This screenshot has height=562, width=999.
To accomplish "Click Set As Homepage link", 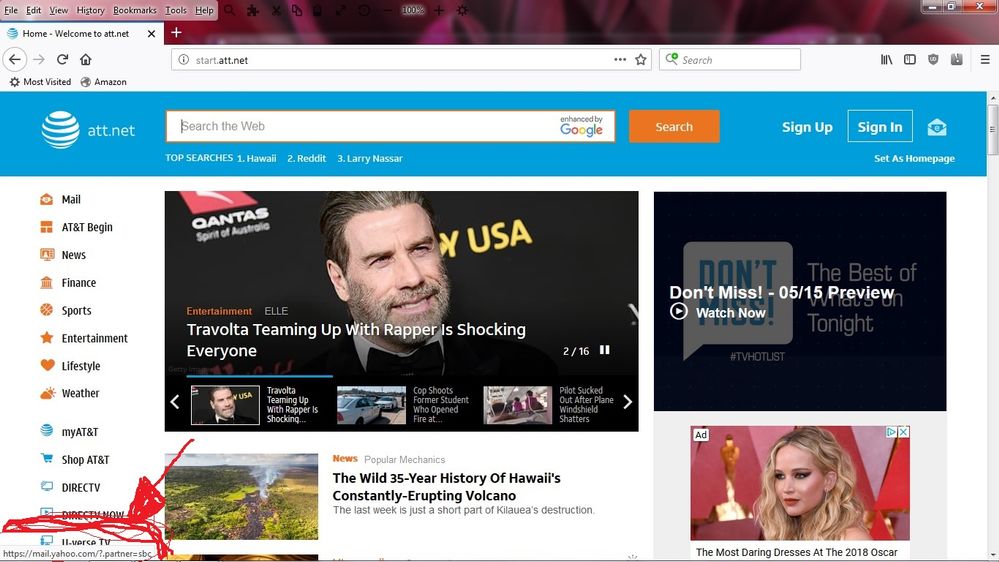I will [x=914, y=158].
